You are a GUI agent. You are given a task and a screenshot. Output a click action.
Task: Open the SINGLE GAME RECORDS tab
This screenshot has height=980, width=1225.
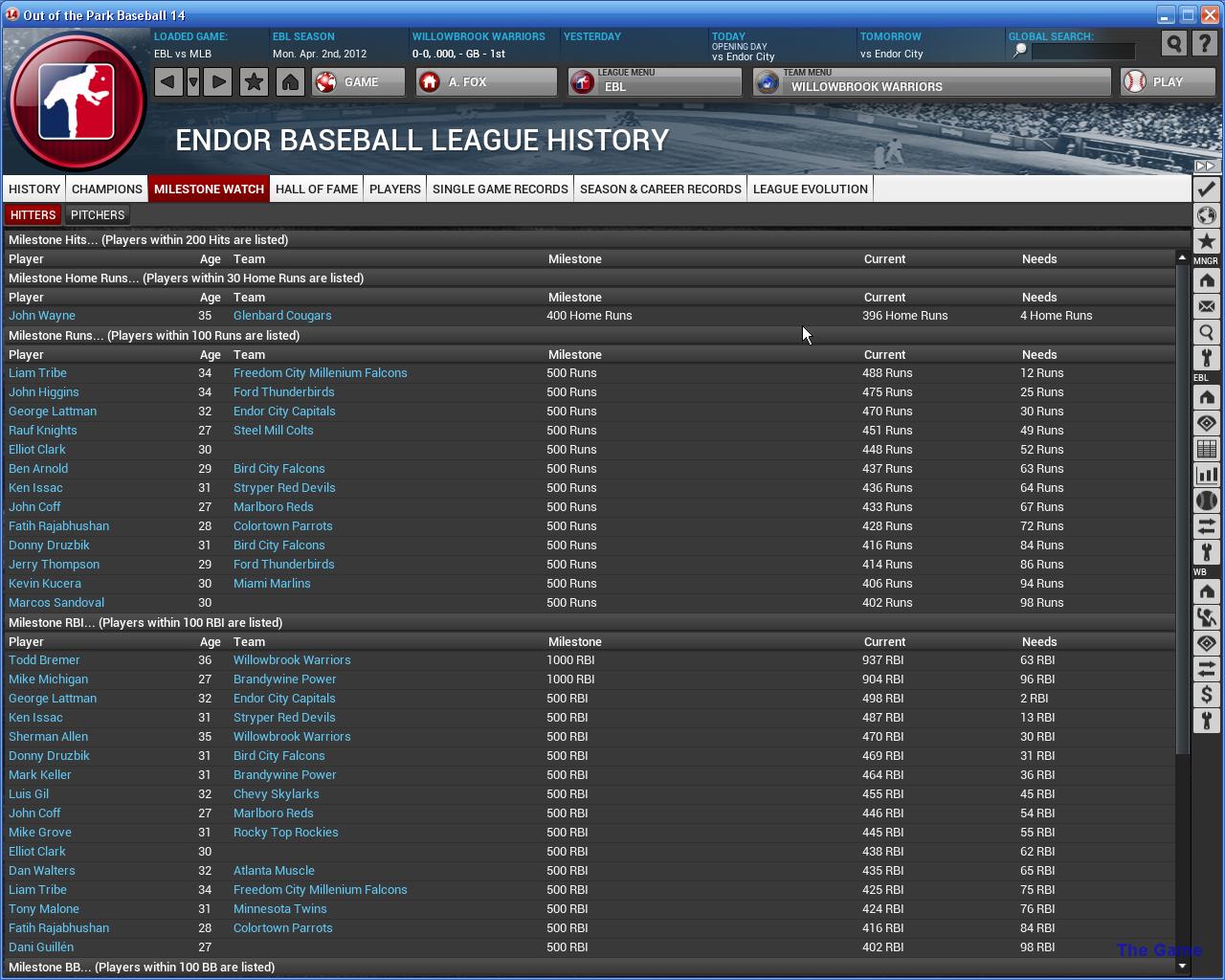coord(501,189)
